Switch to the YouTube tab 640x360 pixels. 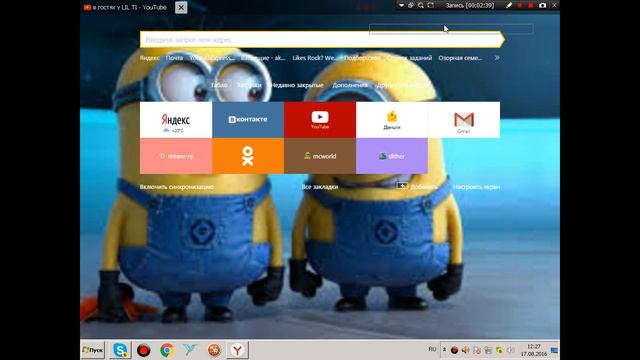point(127,7)
